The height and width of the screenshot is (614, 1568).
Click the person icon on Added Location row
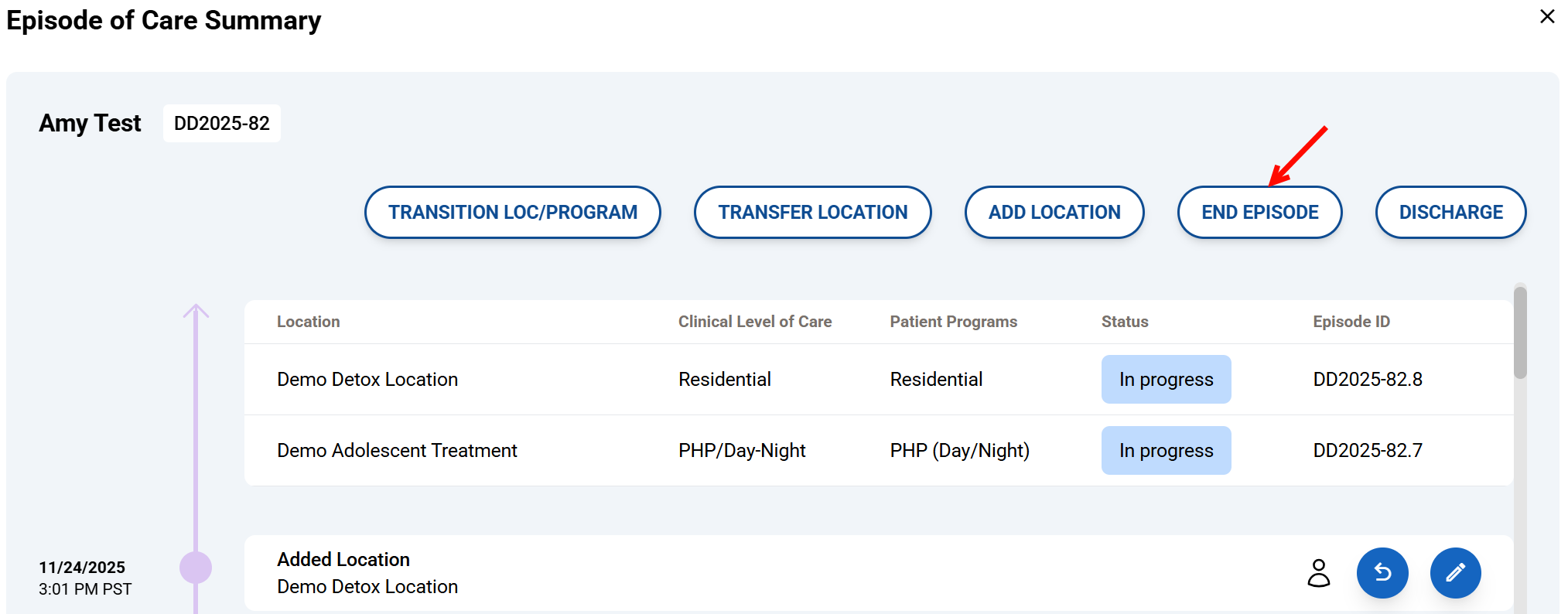coord(1318,573)
